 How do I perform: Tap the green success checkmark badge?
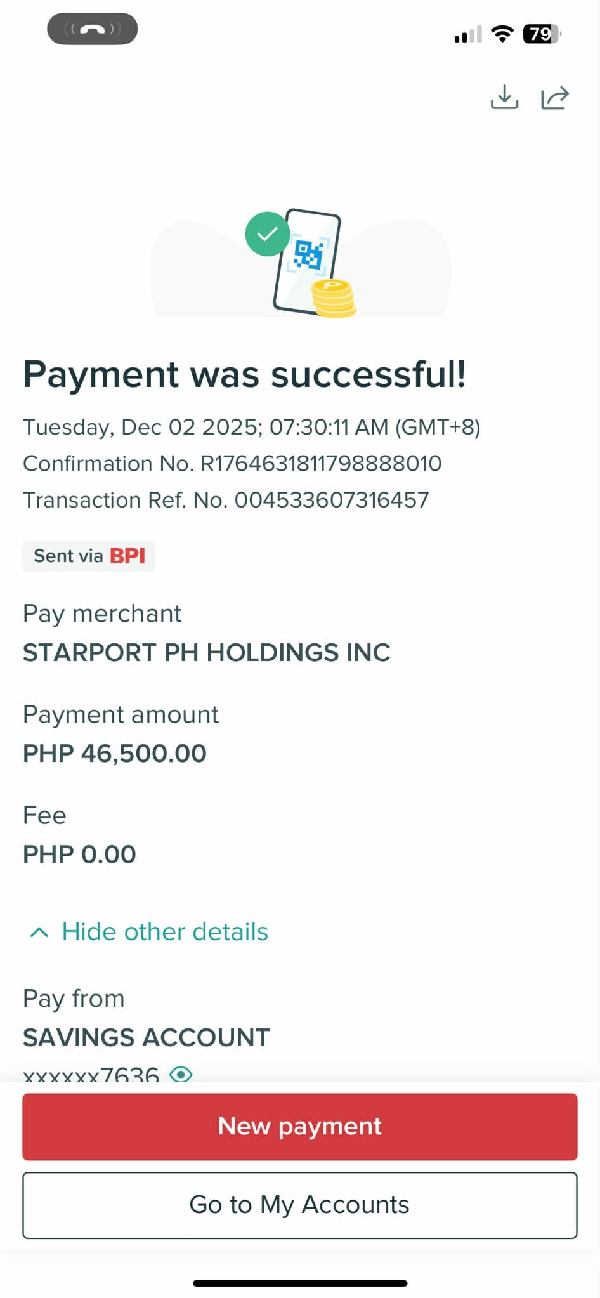click(267, 234)
